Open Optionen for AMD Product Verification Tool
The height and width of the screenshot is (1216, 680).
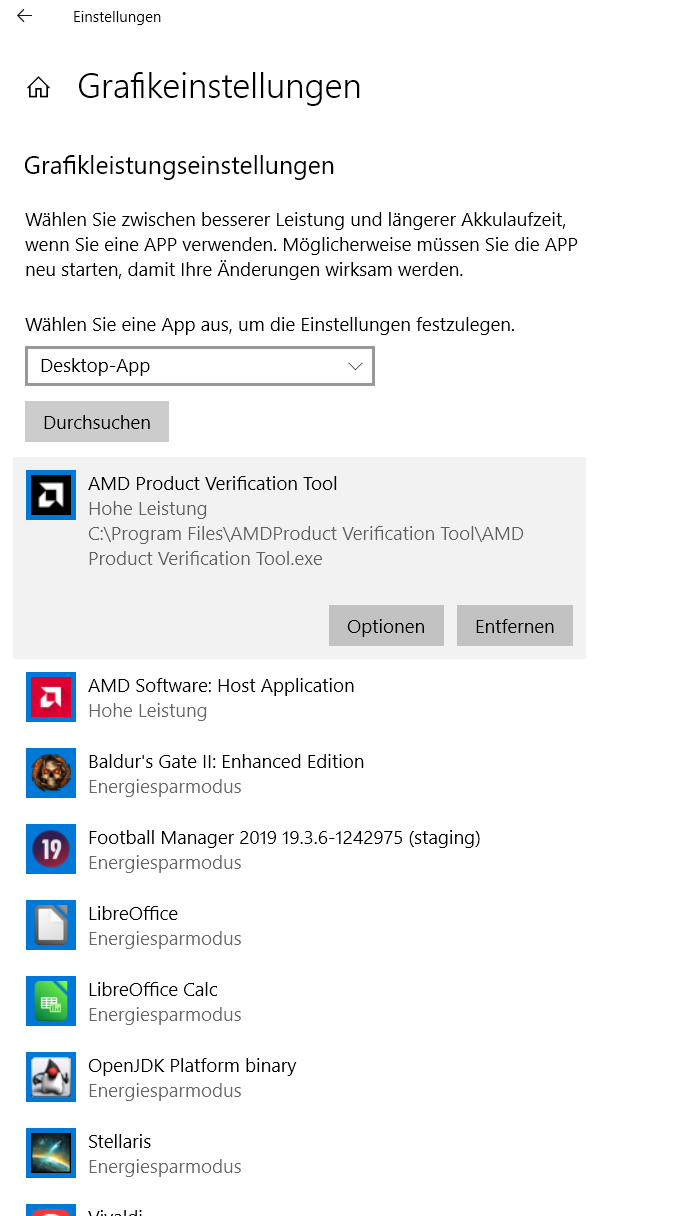(x=386, y=626)
